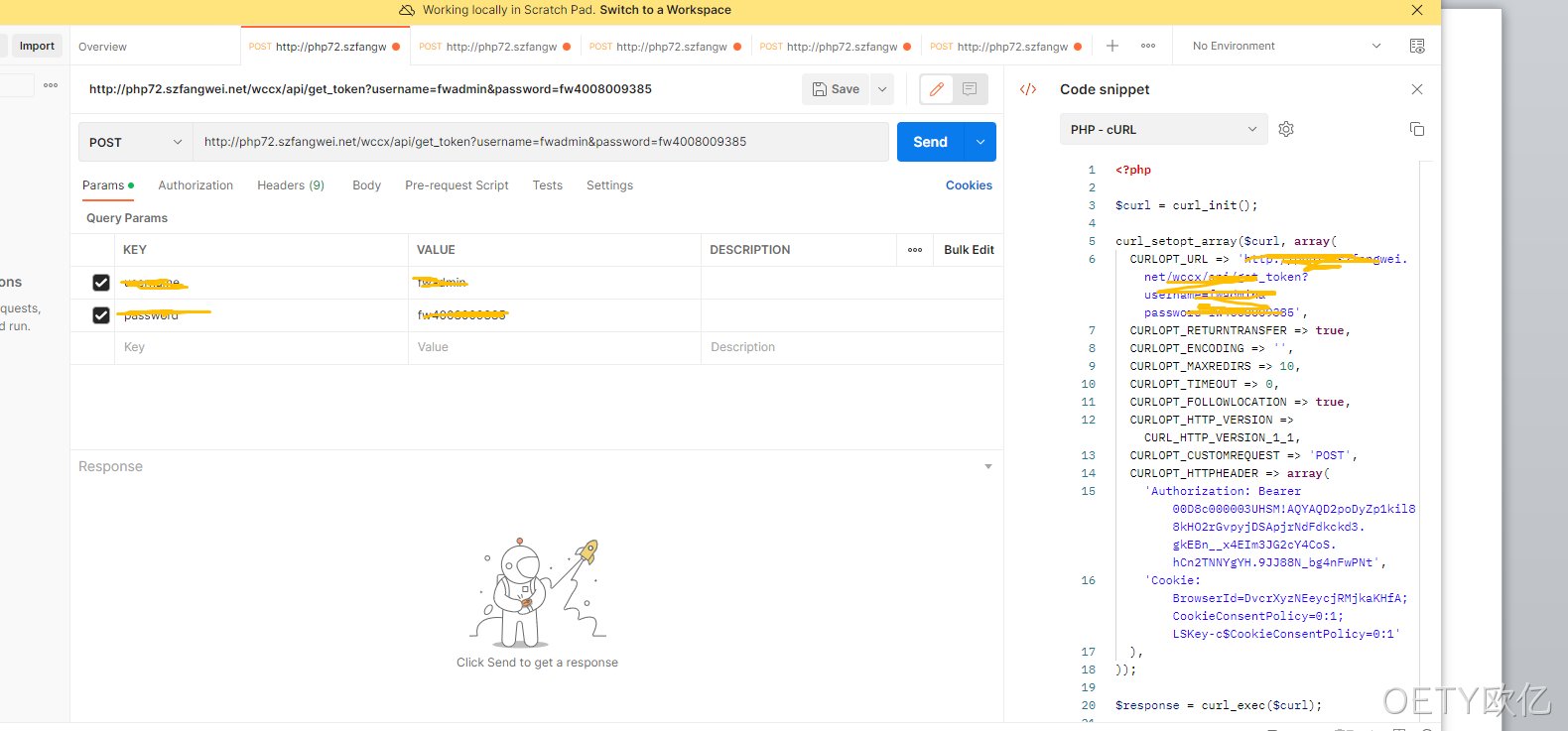
Task: Expand the Send button dropdown arrow
Action: pos(980,142)
